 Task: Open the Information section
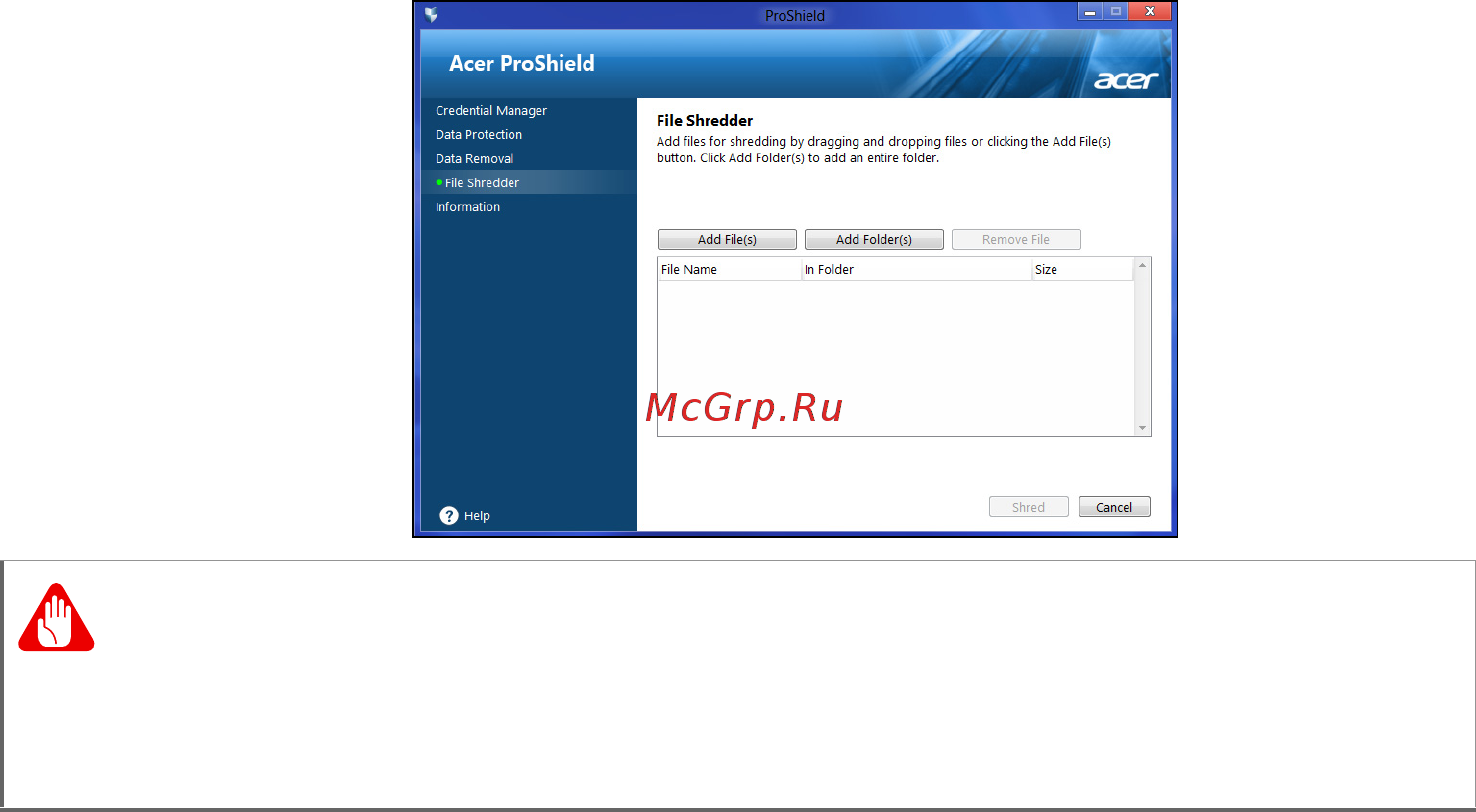pyautogui.click(x=468, y=207)
